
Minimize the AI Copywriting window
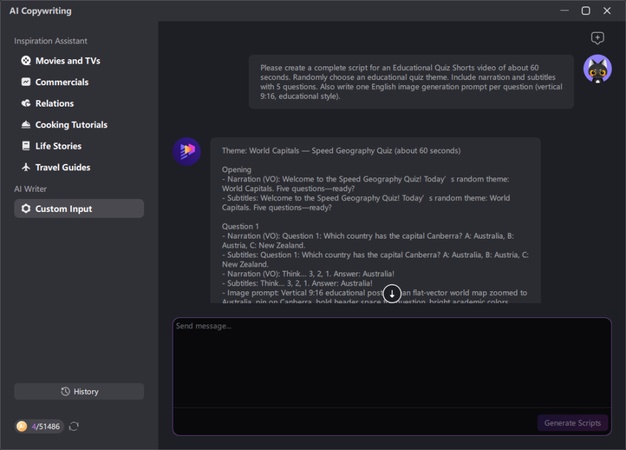click(x=564, y=11)
